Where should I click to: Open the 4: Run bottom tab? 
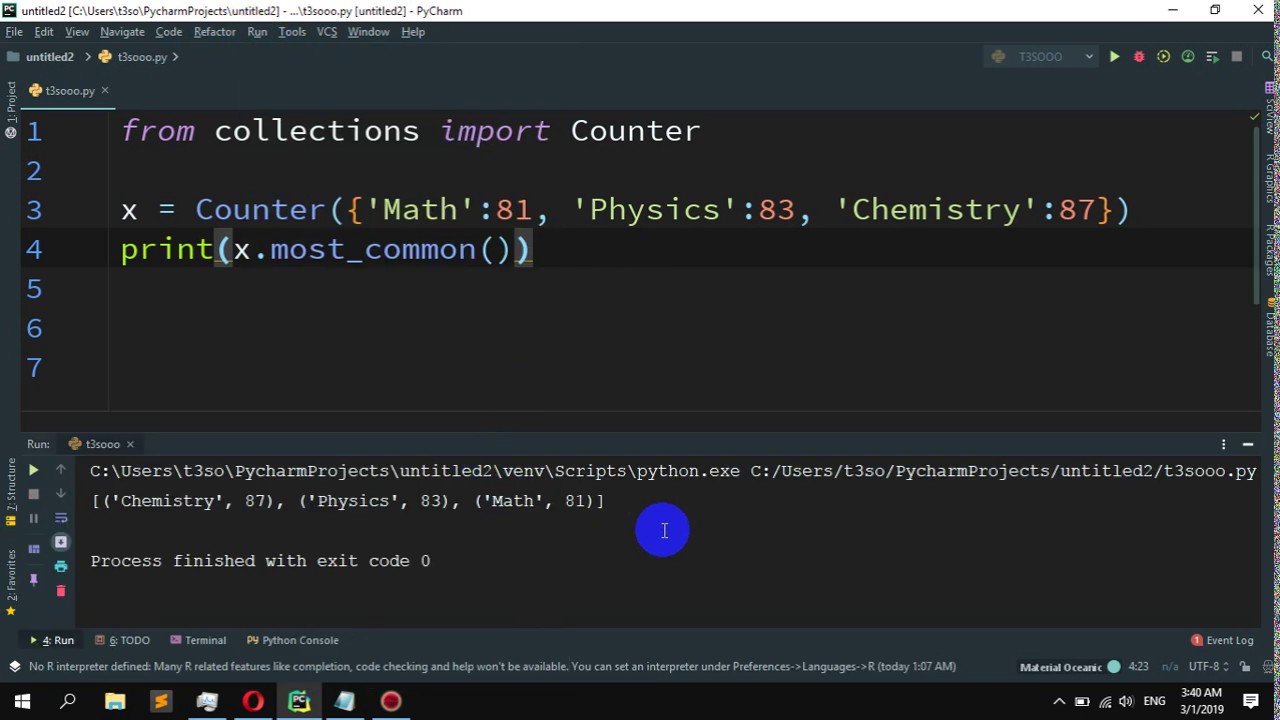[52, 640]
